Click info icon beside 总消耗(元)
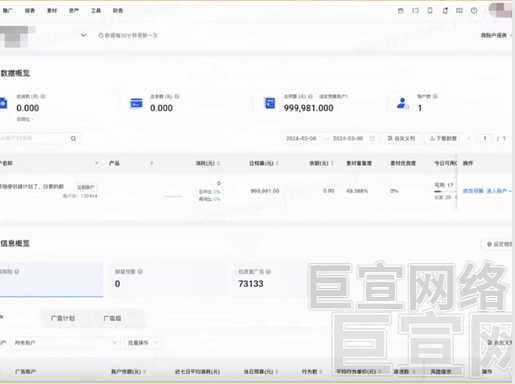515x384 pixels. pyautogui.click(x=43, y=96)
